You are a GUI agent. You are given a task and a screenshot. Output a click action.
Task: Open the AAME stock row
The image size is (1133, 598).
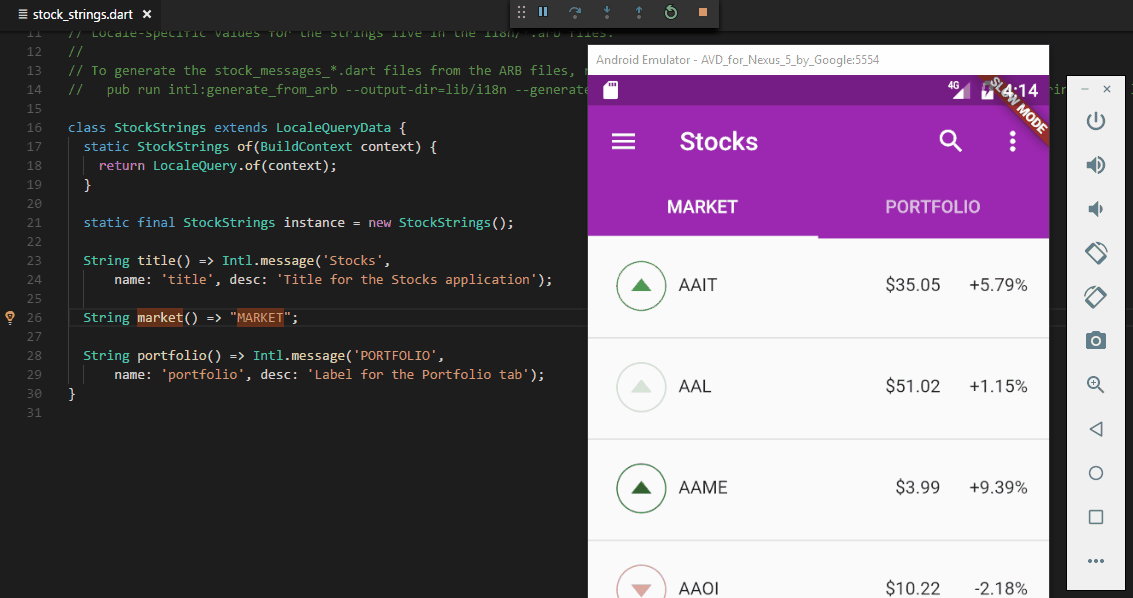[818, 489]
